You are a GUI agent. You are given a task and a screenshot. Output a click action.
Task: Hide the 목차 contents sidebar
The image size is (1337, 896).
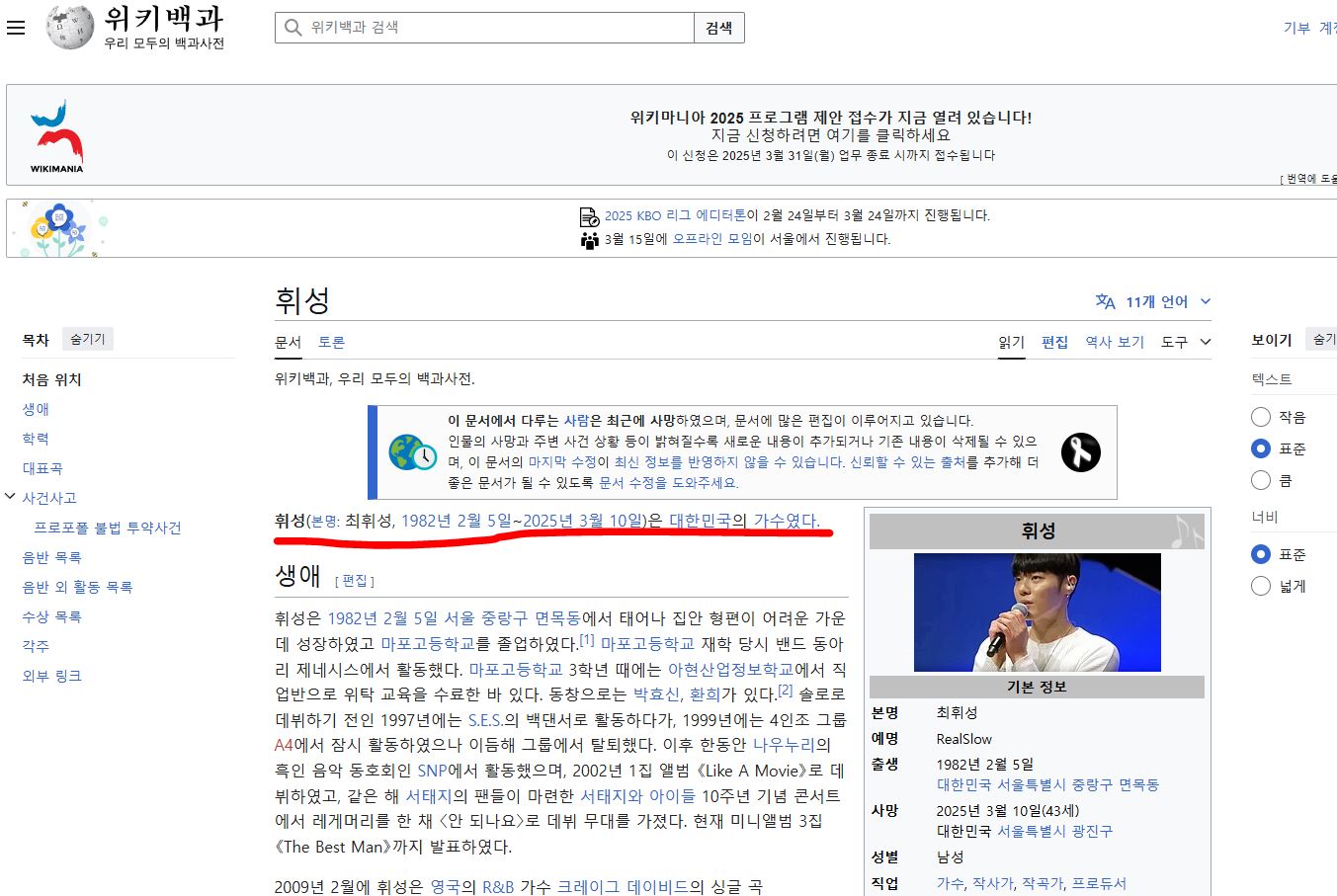pyautogui.click(x=87, y=339)
